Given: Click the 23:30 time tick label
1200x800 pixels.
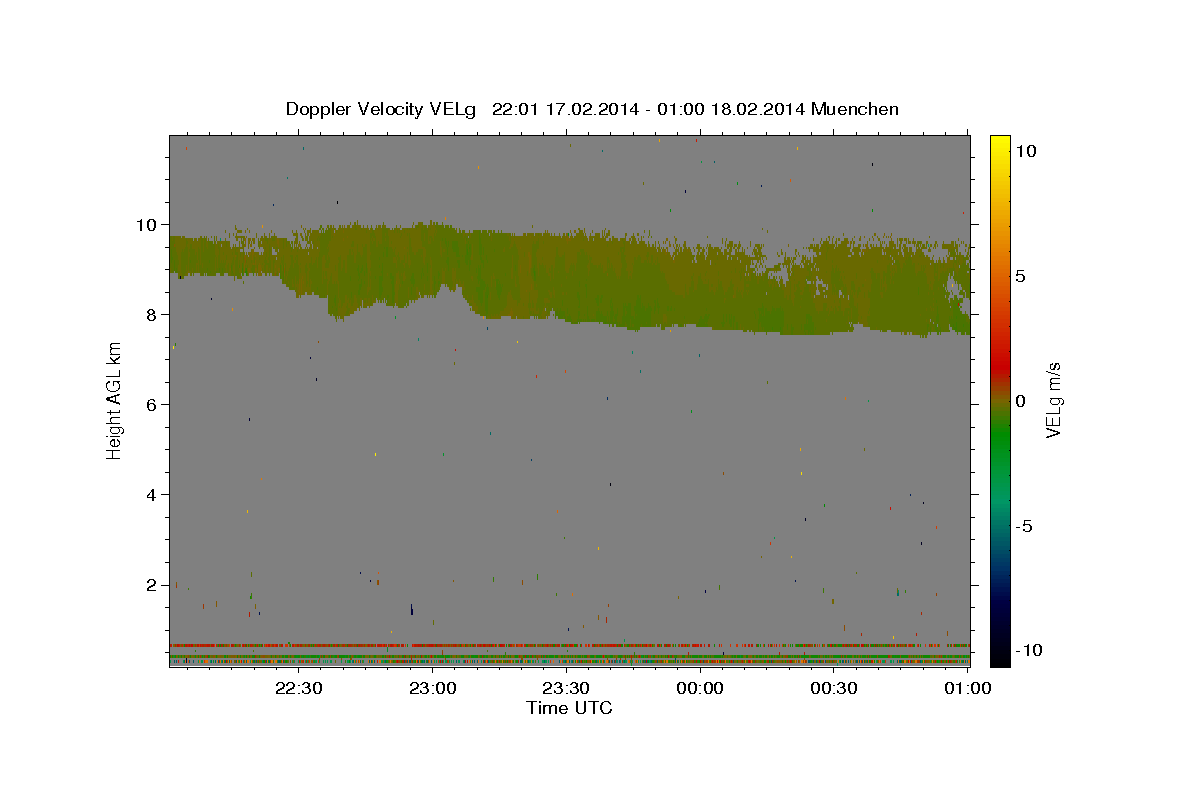Looking at the screenshot, I should point(567,688).
